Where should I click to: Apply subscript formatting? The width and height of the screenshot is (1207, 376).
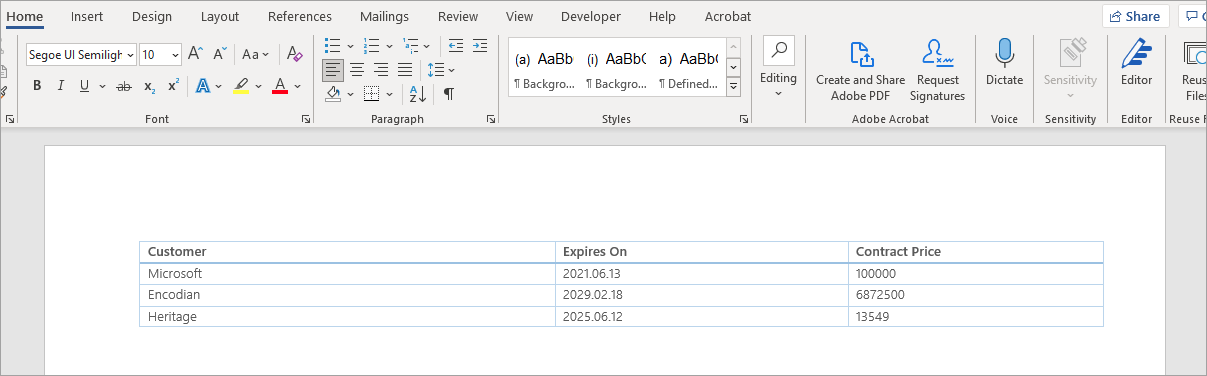point(149,86)
